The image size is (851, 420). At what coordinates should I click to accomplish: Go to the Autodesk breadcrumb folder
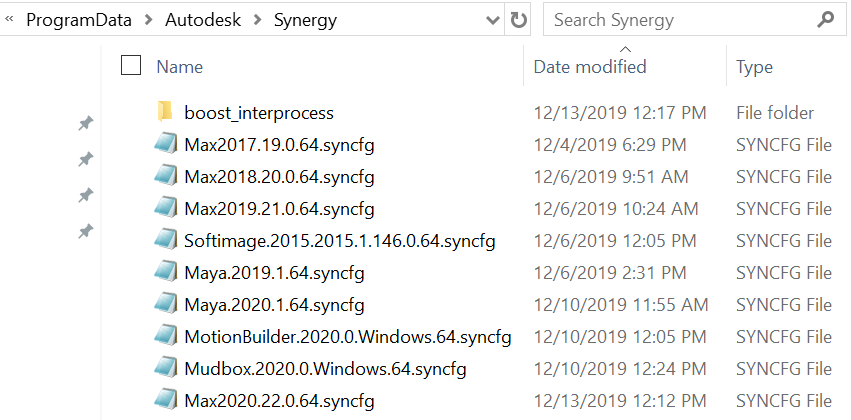tap(204, 20)
